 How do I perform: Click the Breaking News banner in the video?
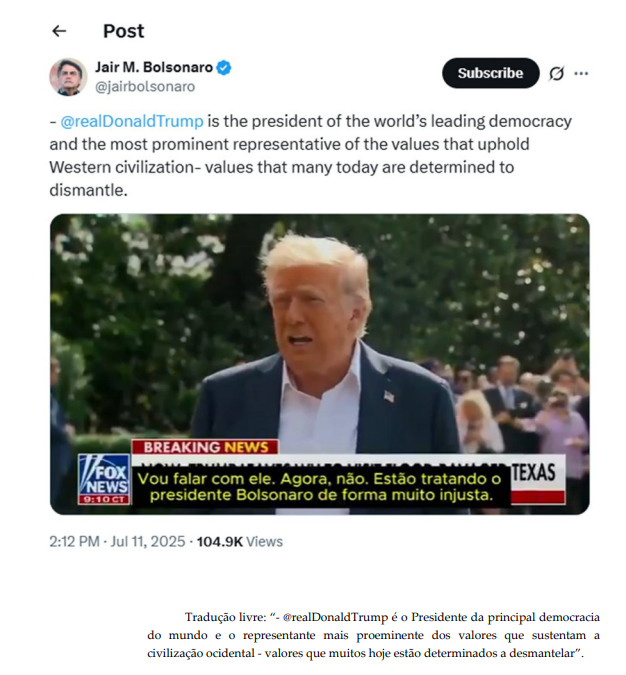(x=205, y=447)
